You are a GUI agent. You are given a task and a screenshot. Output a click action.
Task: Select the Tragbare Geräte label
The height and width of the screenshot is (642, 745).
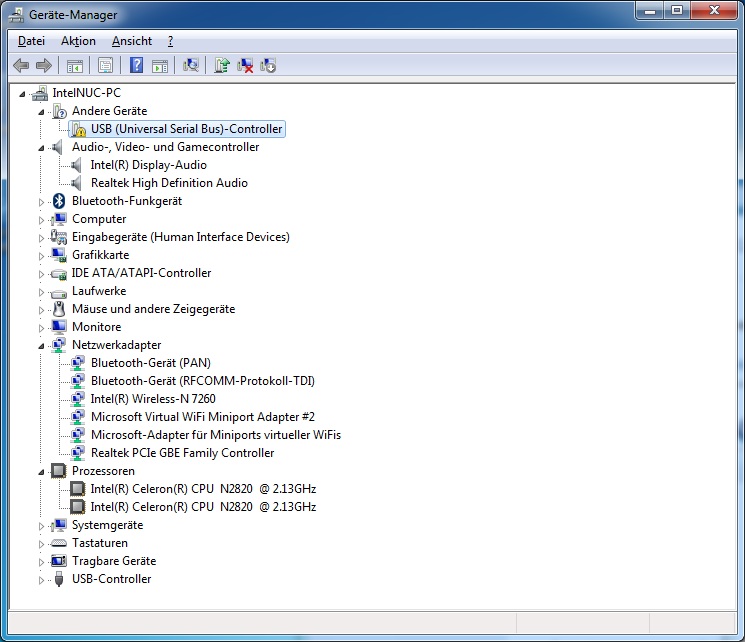coord(114,561)
